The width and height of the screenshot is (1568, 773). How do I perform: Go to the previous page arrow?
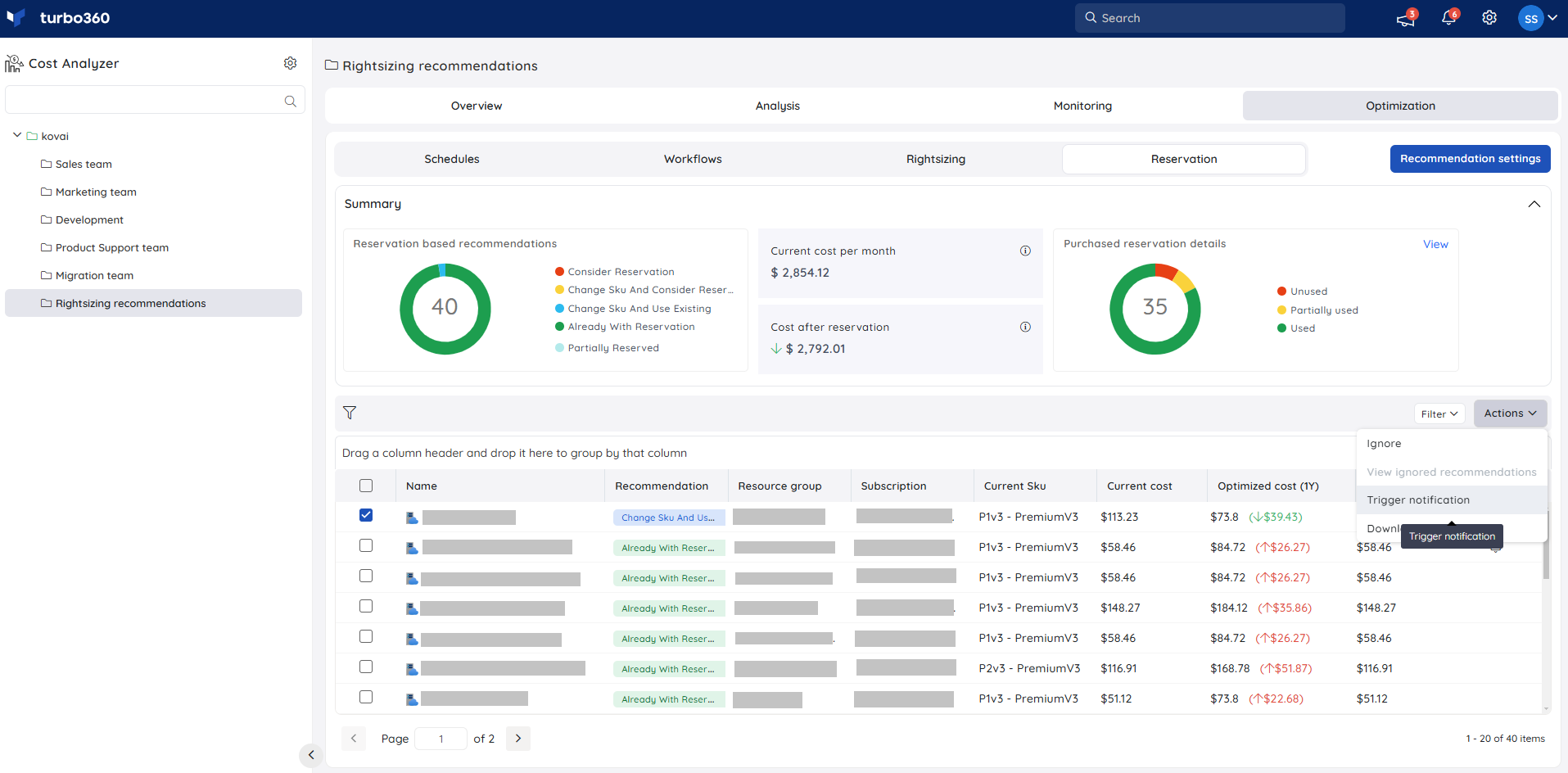pyautogui.click(x=354, y=739)
